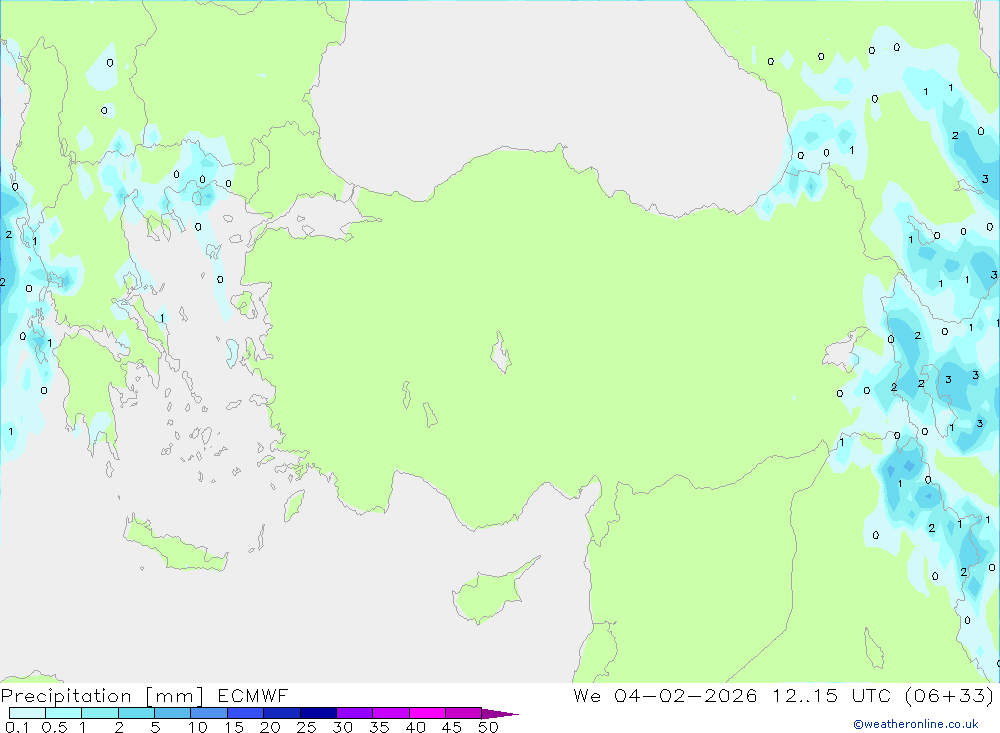The height and width of the screenshot is (733, 1000).
Task: Click the 0.1–0.5 mm legend color swatch
Action: click(x=27, y=713)
